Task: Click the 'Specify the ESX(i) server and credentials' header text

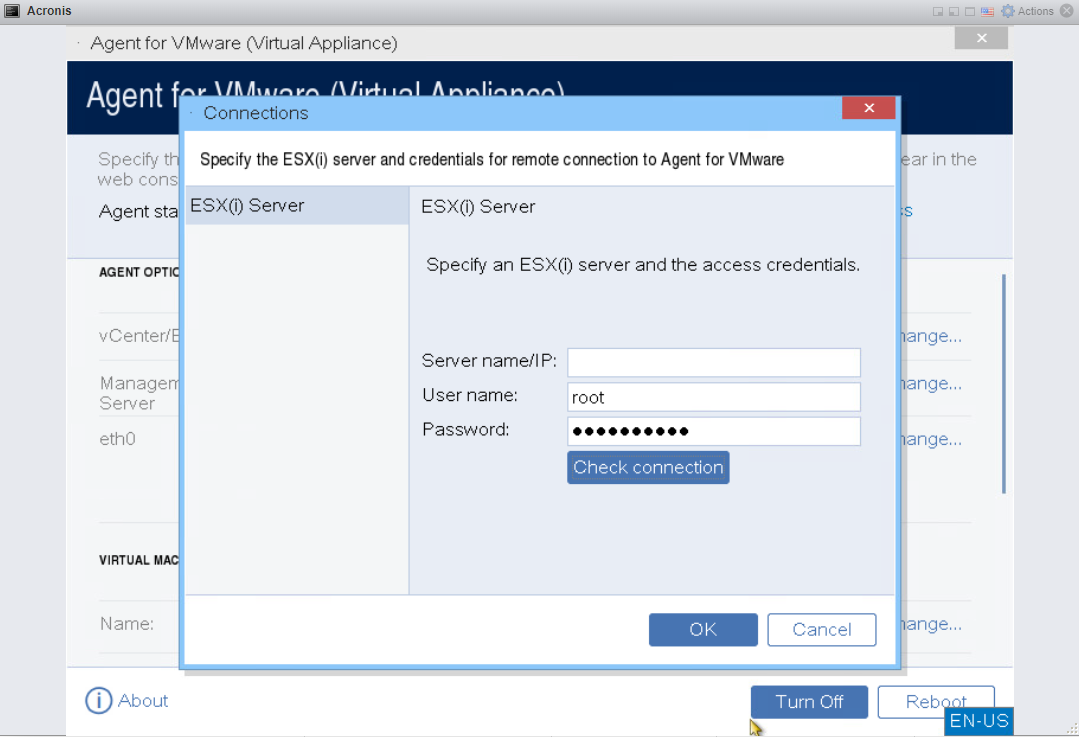Action: click(x=492, y=160)
